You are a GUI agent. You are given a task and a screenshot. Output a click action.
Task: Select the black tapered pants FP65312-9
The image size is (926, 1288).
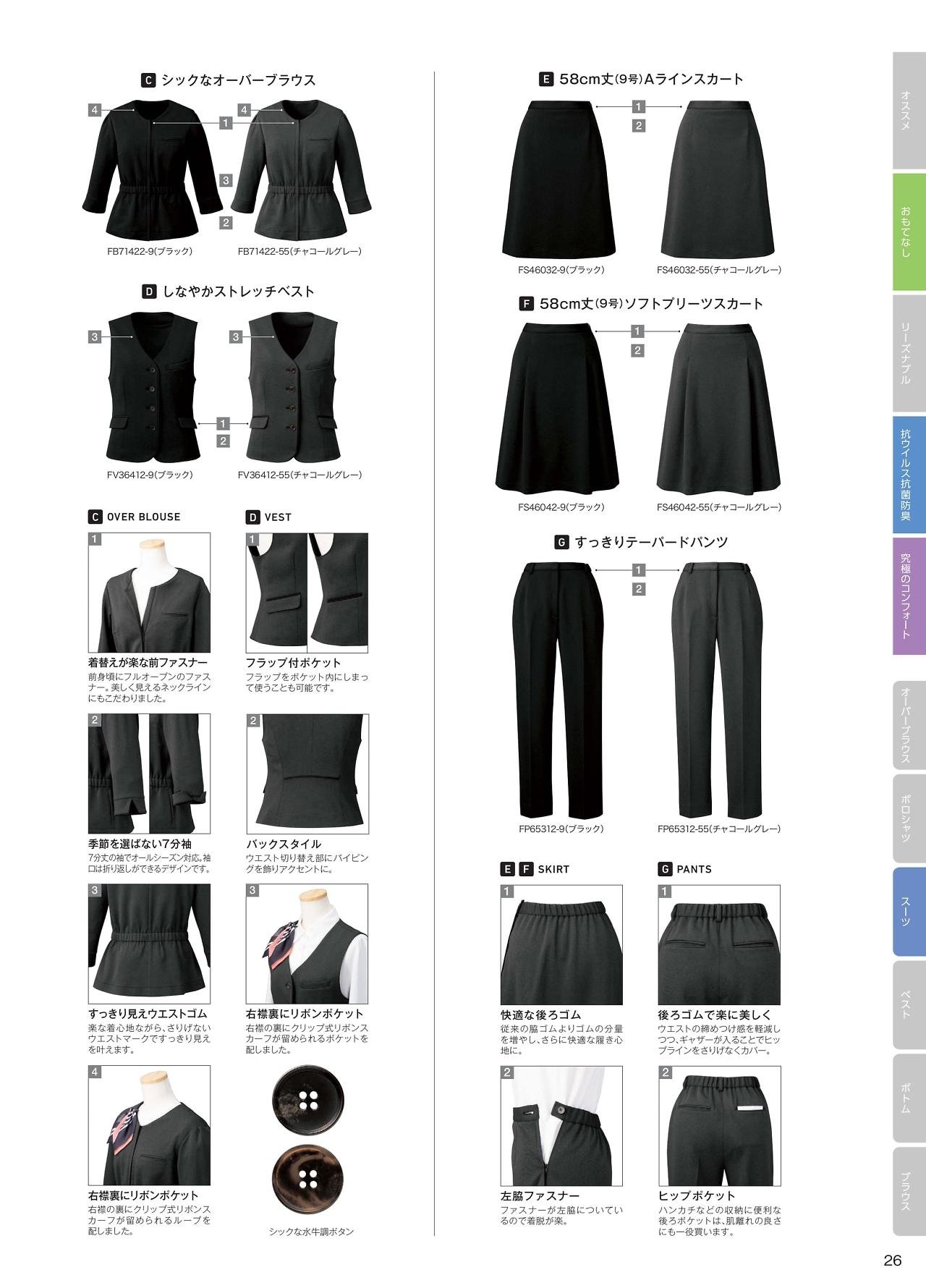[x=558, y=690]
